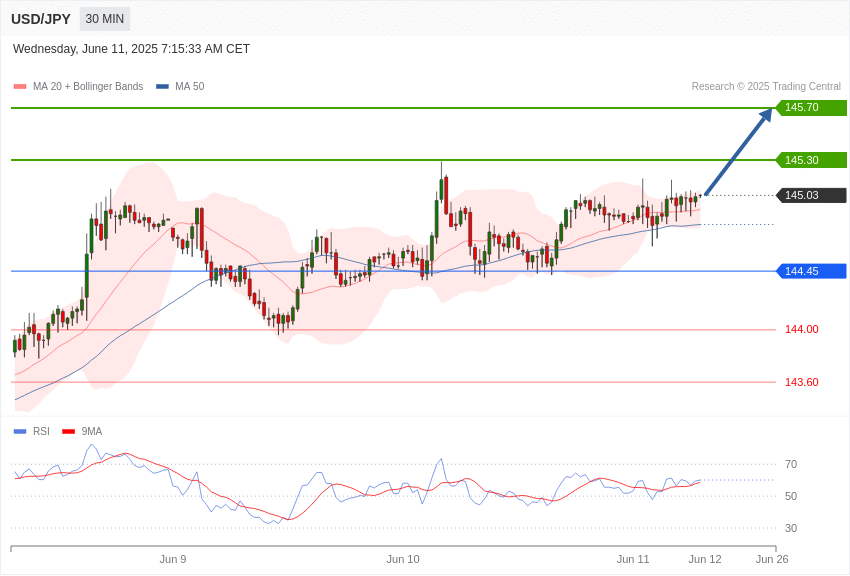Click the RSI 30 axis label
Screen dimensions: 850x576
[x=791, y=528]
